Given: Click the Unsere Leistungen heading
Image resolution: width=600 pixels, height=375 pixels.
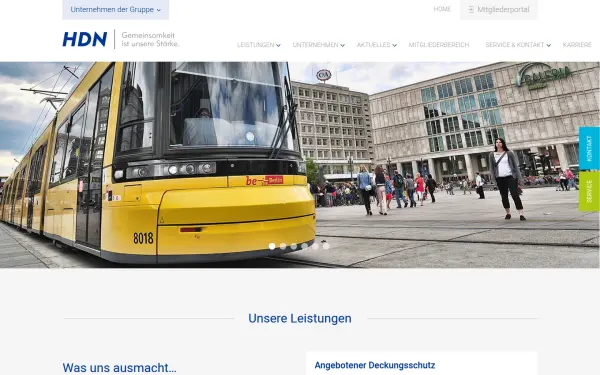Looking at the screenshot, I should [x=300, y=318].
